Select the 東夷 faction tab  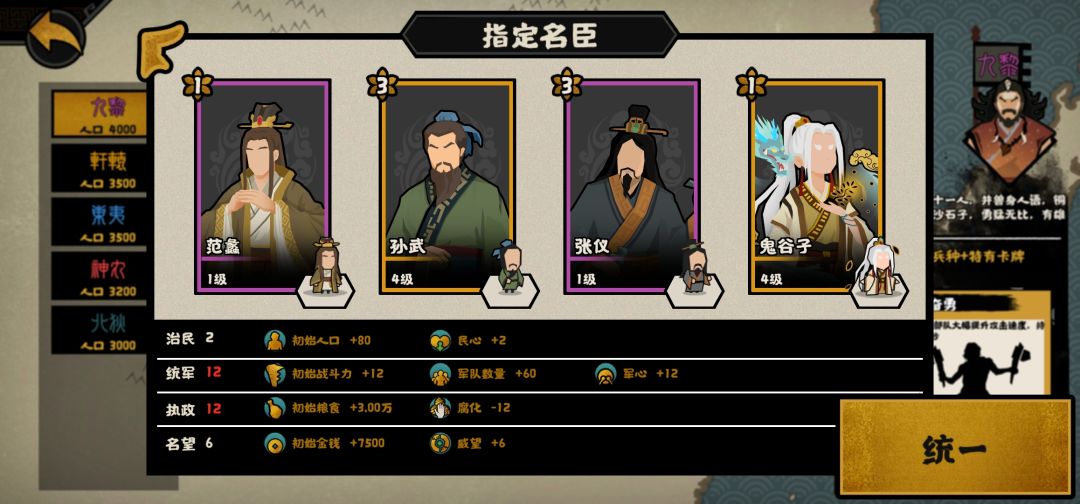click(x=100, y=222)
